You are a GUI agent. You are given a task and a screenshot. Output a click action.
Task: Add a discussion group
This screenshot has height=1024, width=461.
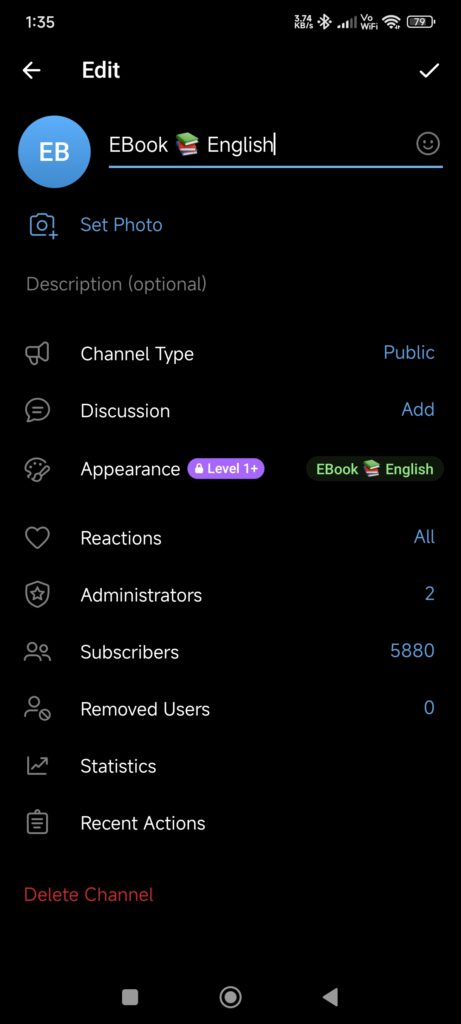coord(418,409)
